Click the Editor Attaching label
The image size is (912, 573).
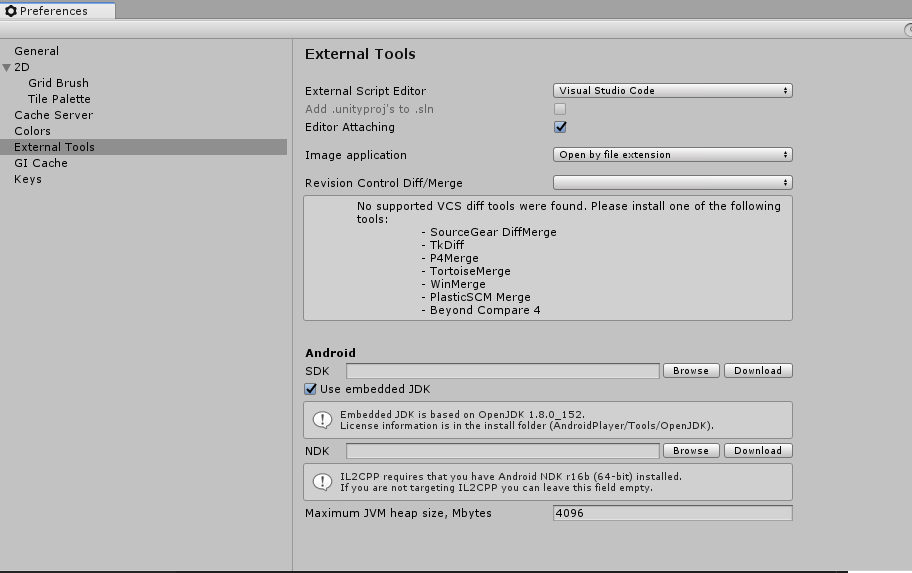click(x=350, y=127)
